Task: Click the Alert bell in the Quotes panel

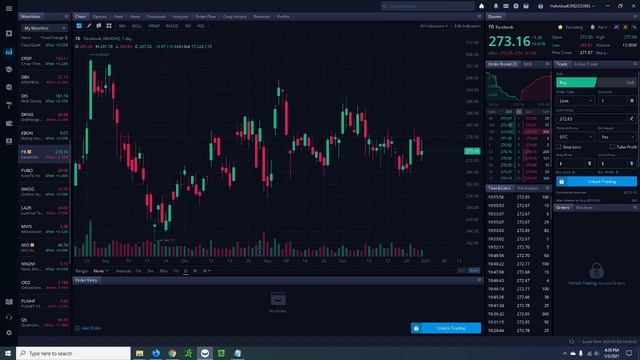Action: 593,27
